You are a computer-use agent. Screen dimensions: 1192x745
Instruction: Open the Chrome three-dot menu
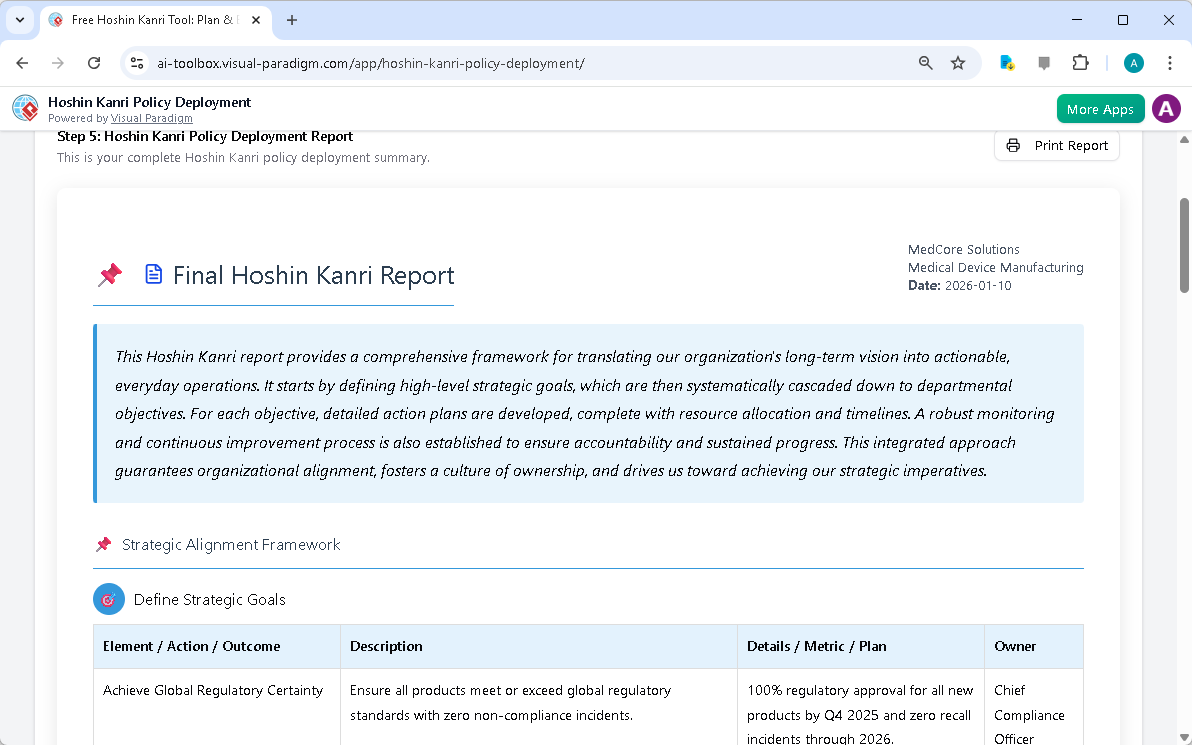click(x=1170, y=62)
